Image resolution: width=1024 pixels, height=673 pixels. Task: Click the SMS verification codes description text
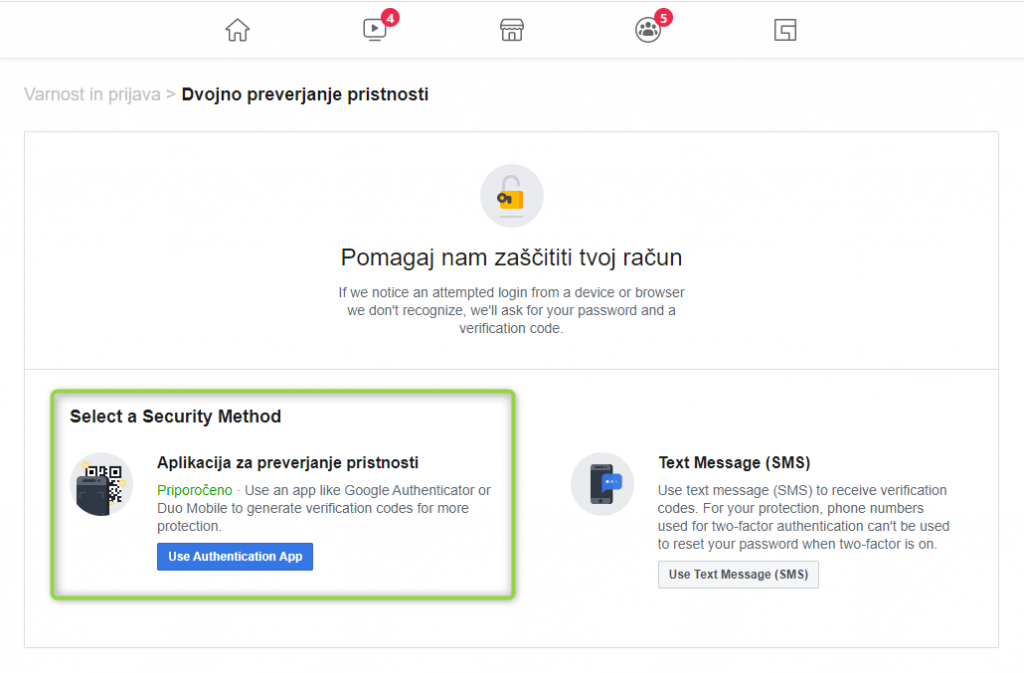tap(803, 517)
